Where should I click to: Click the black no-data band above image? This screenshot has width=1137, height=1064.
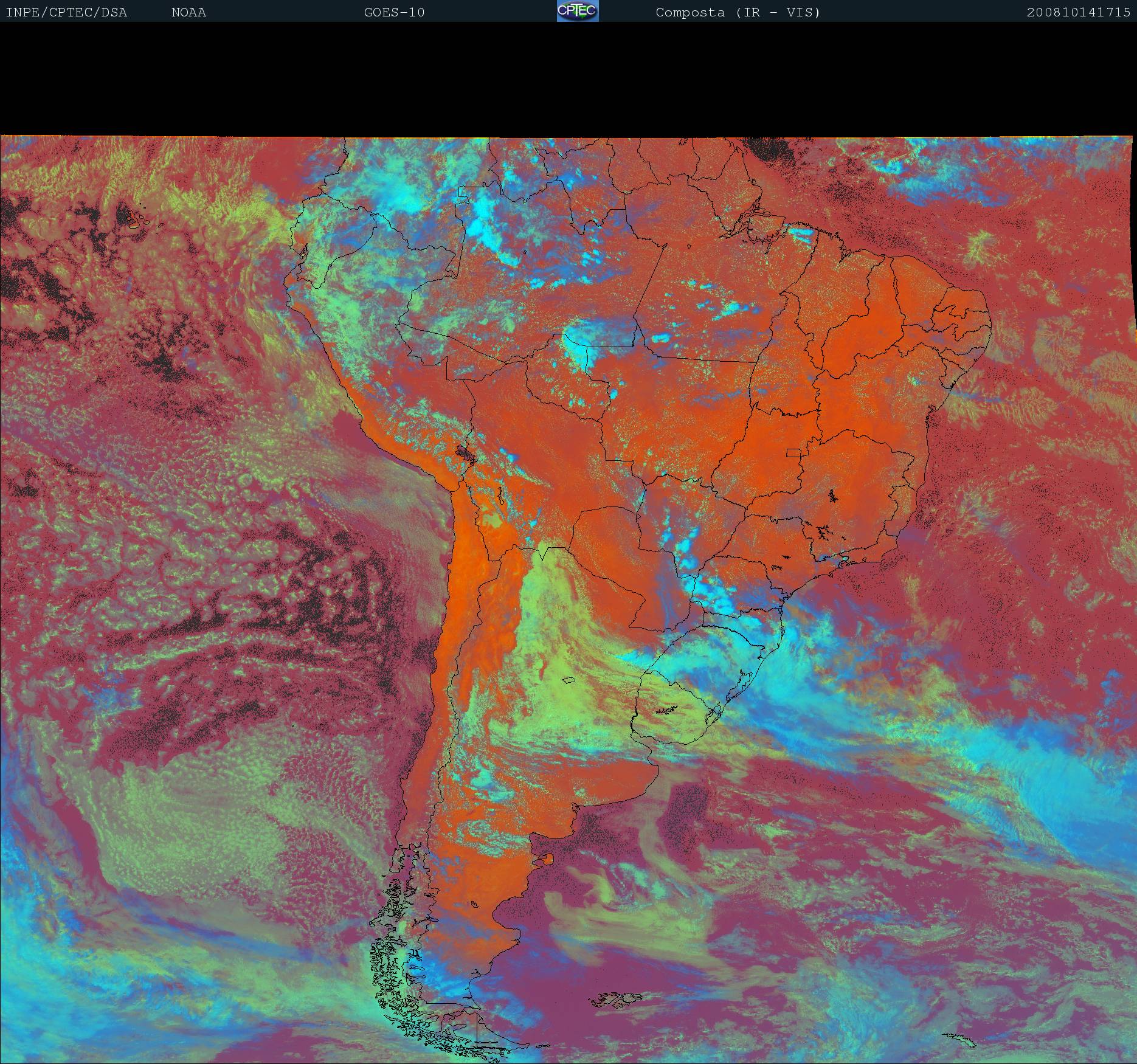tap(568, 79)
